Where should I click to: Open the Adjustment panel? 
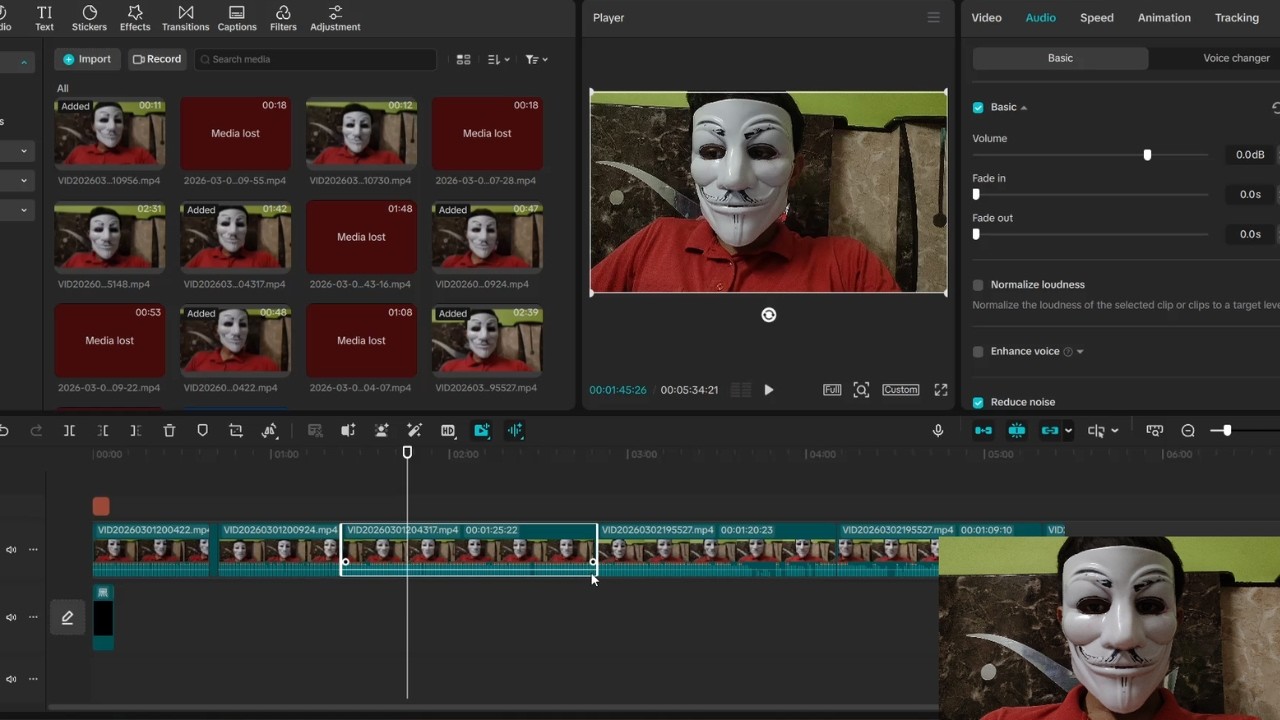(335, 18)
